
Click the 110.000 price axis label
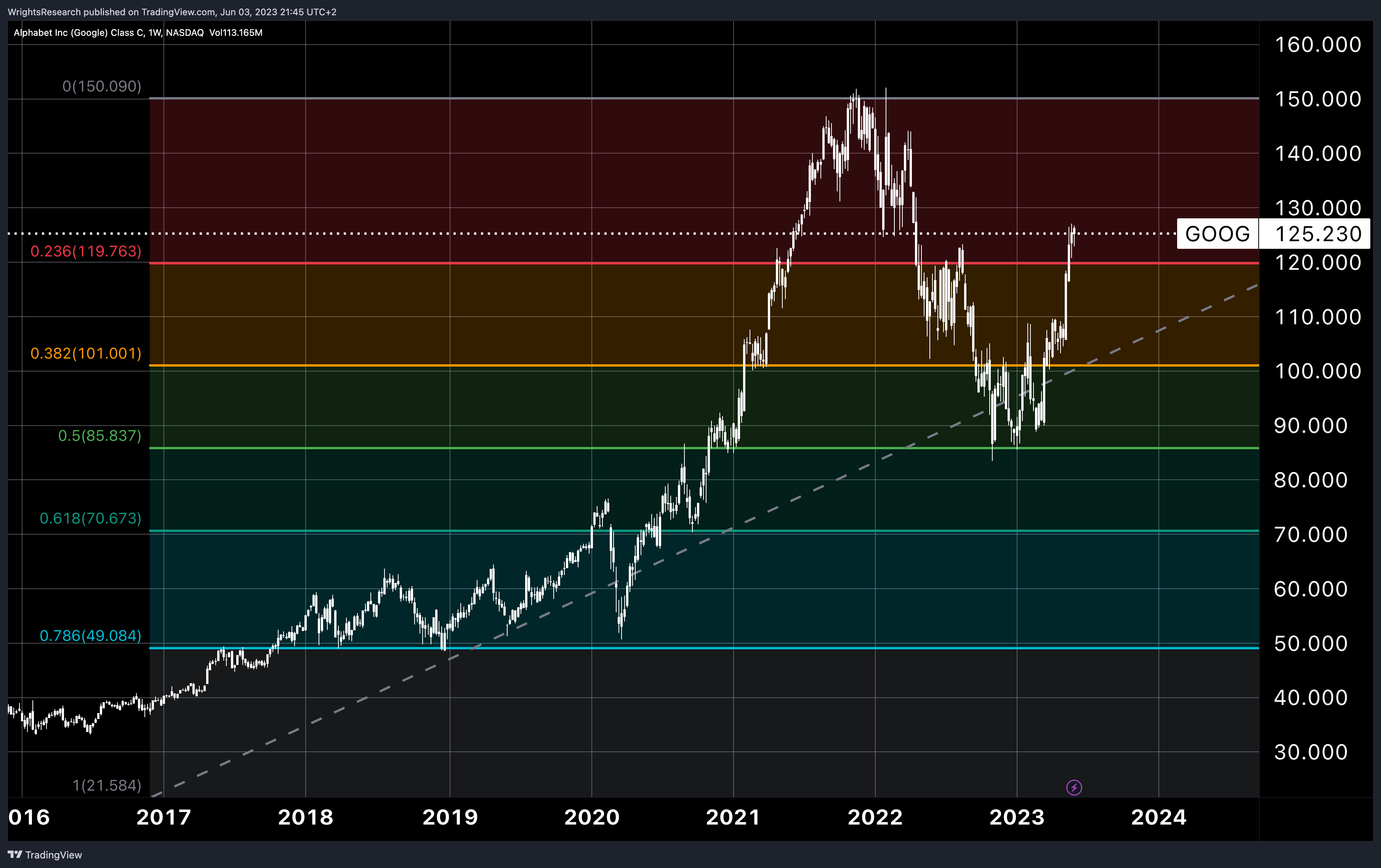pyautogui.click(x=1317, y=317)
